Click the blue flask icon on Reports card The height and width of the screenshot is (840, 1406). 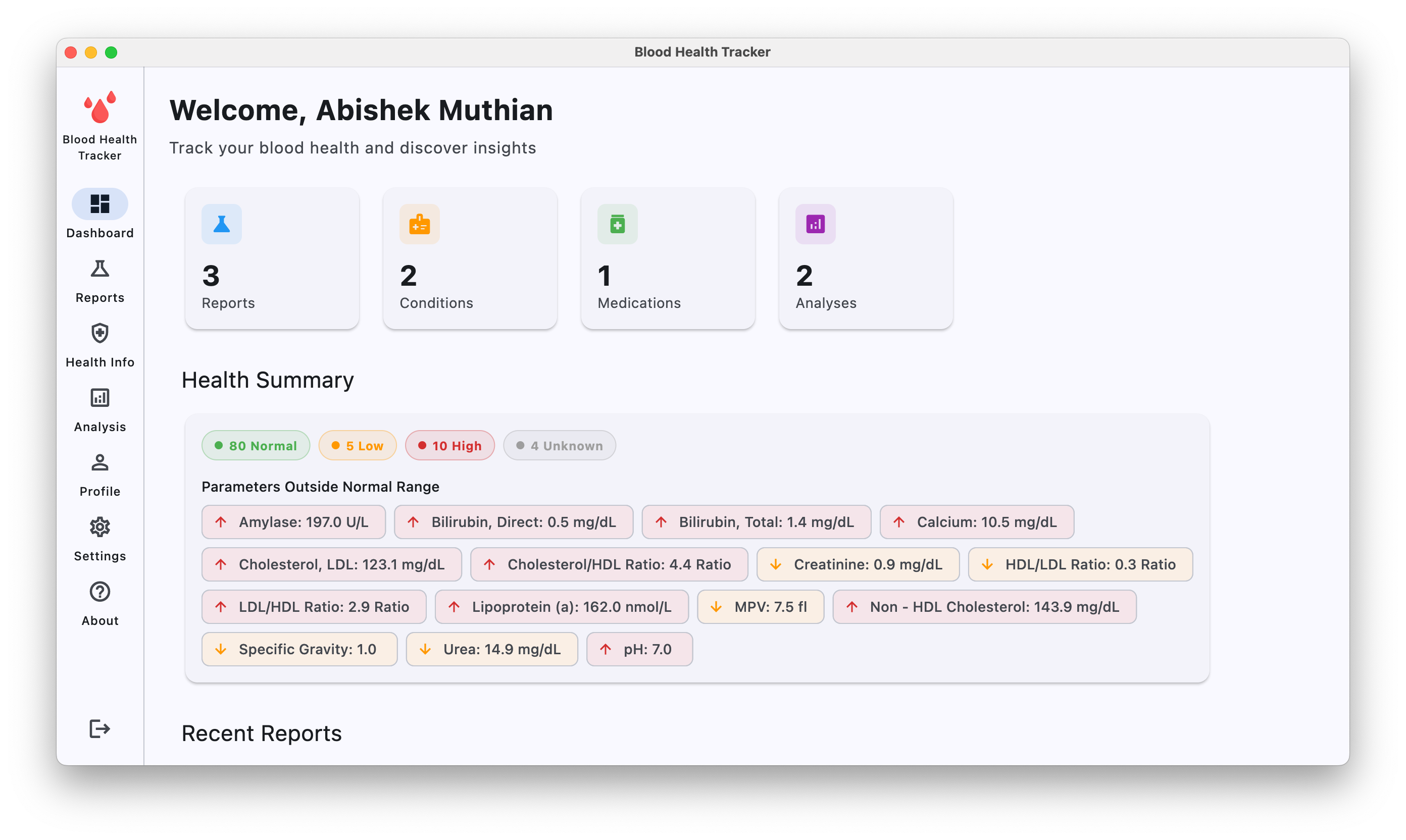pyautogui.click(x=221, y=224)
